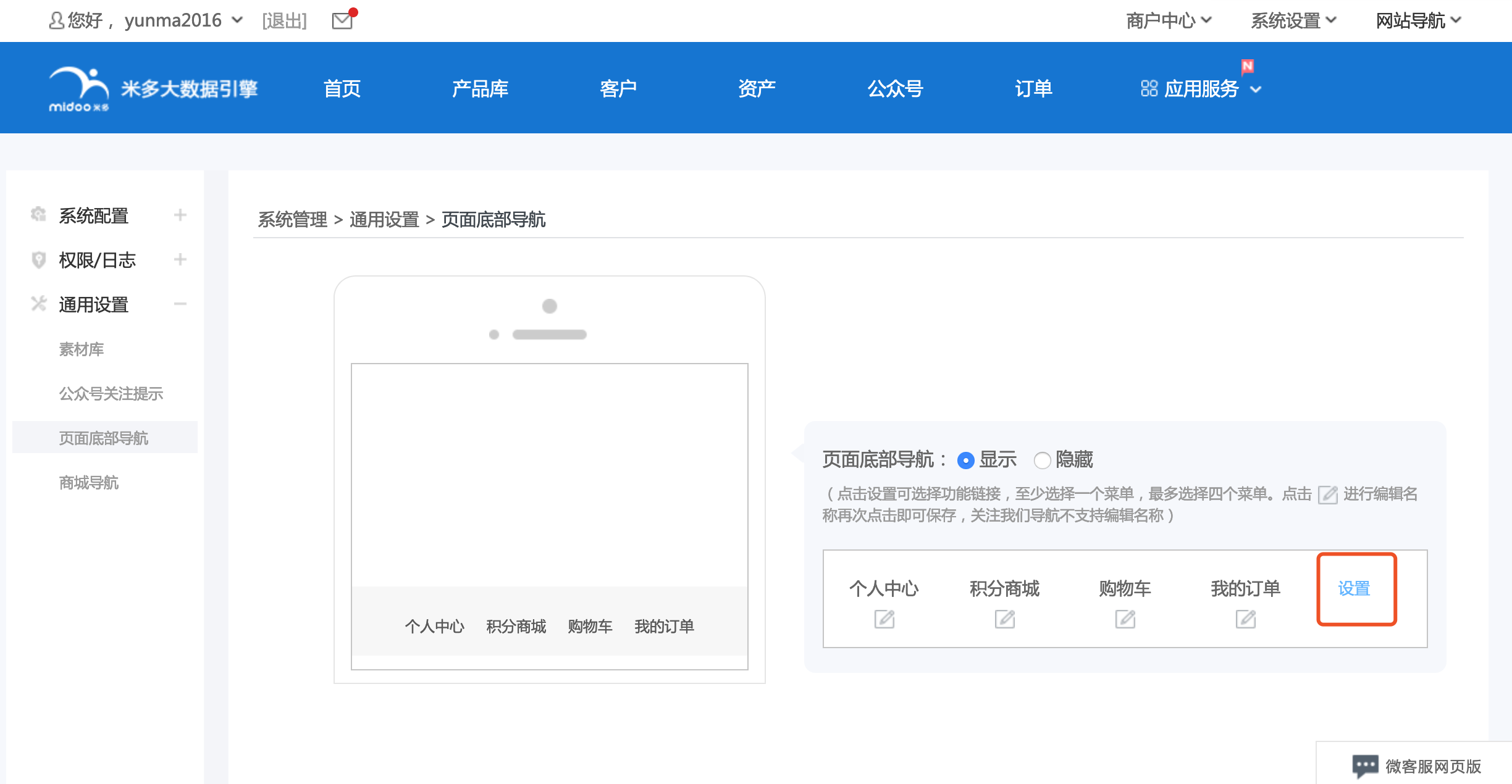Click the 微客服网页版 text
The image size is (1512, 784).
click(x=1433, y=766)
